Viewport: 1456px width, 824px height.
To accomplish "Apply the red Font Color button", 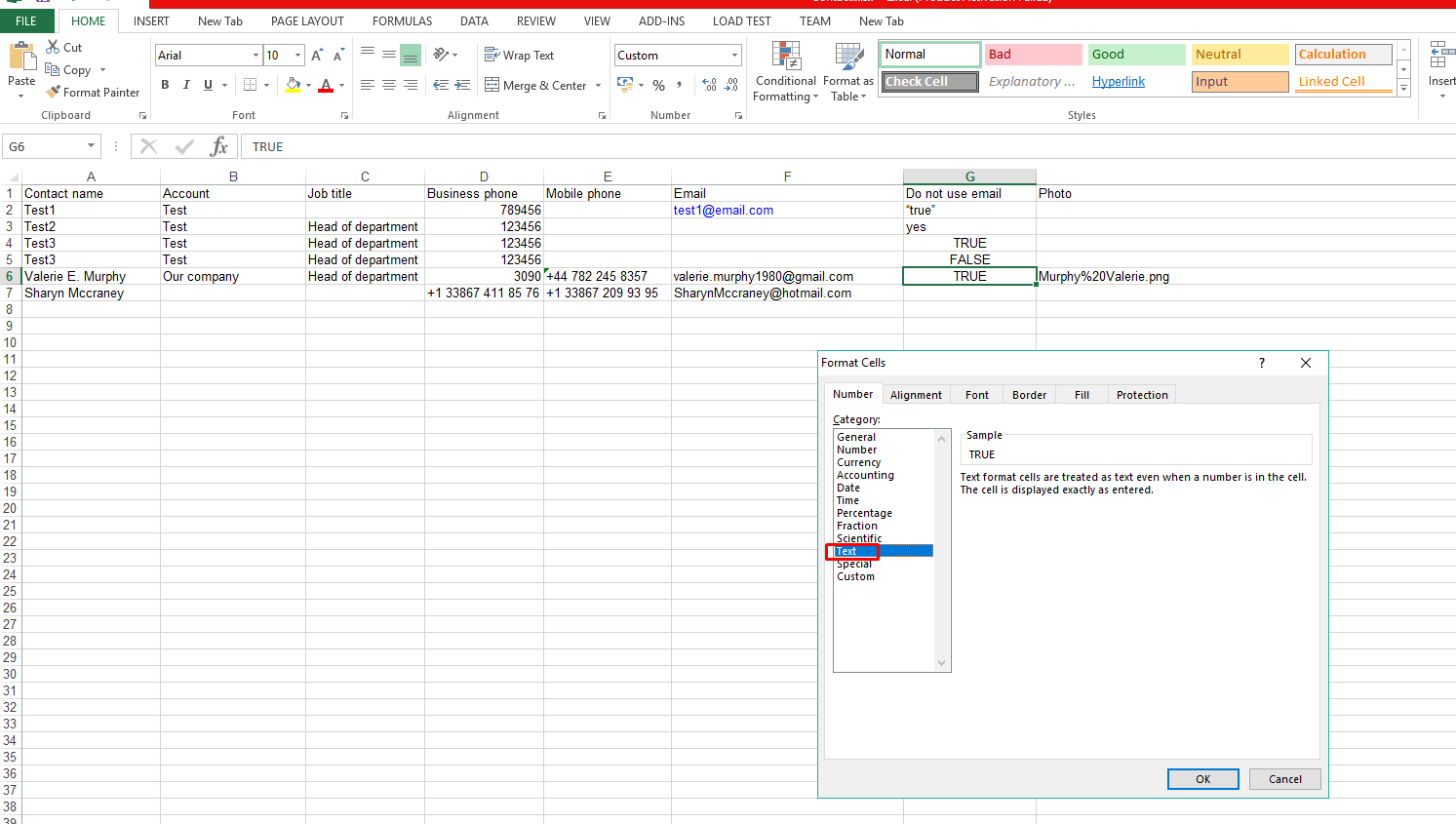I will 326,85.
